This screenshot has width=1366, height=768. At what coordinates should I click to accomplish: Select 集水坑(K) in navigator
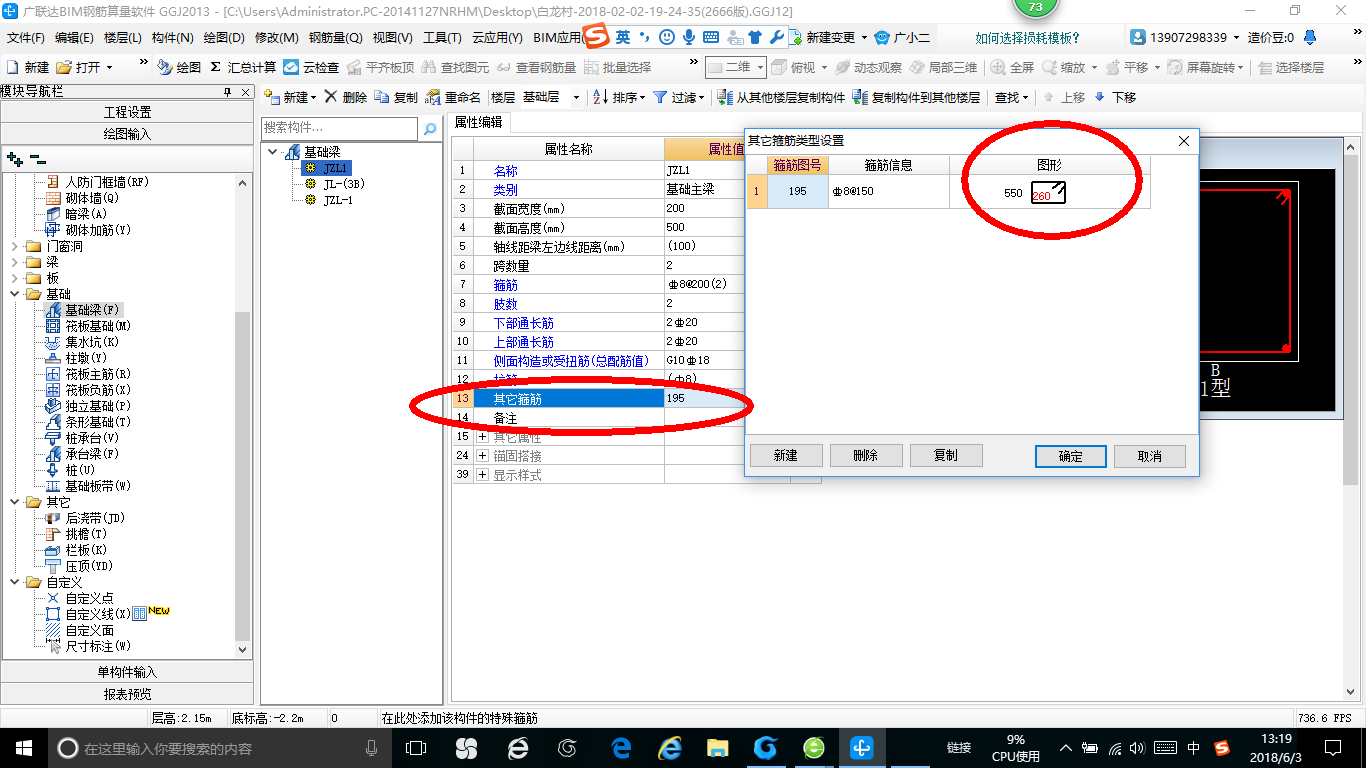pos(92,342)
